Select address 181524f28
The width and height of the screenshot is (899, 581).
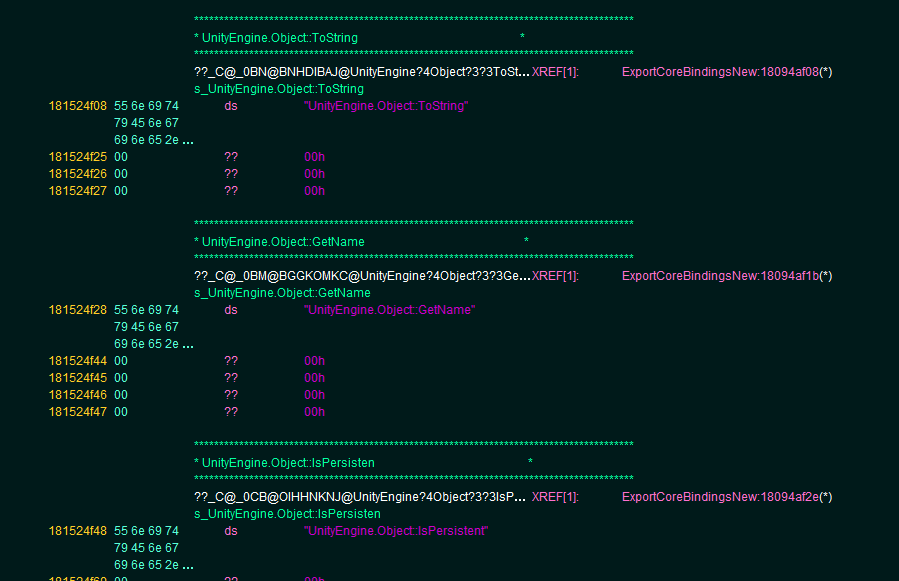pyautogui.click(x=77, y=310)
